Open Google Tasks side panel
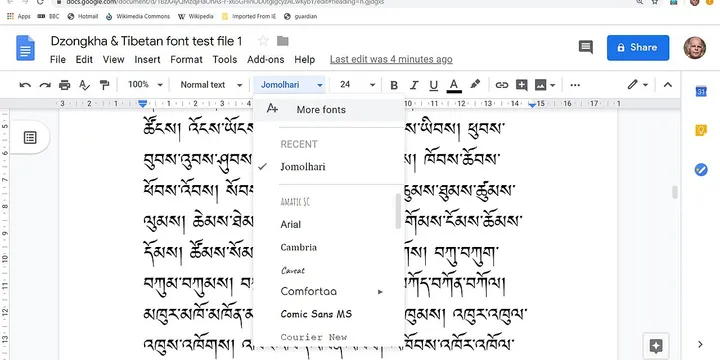The width and height of the screenshot is (720, 360). 700,169
